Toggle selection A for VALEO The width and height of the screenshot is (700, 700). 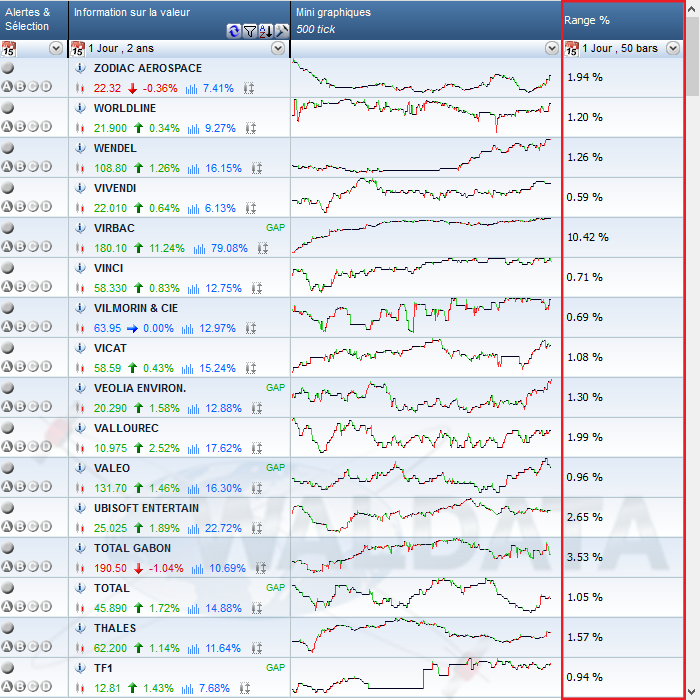point(7,487)
